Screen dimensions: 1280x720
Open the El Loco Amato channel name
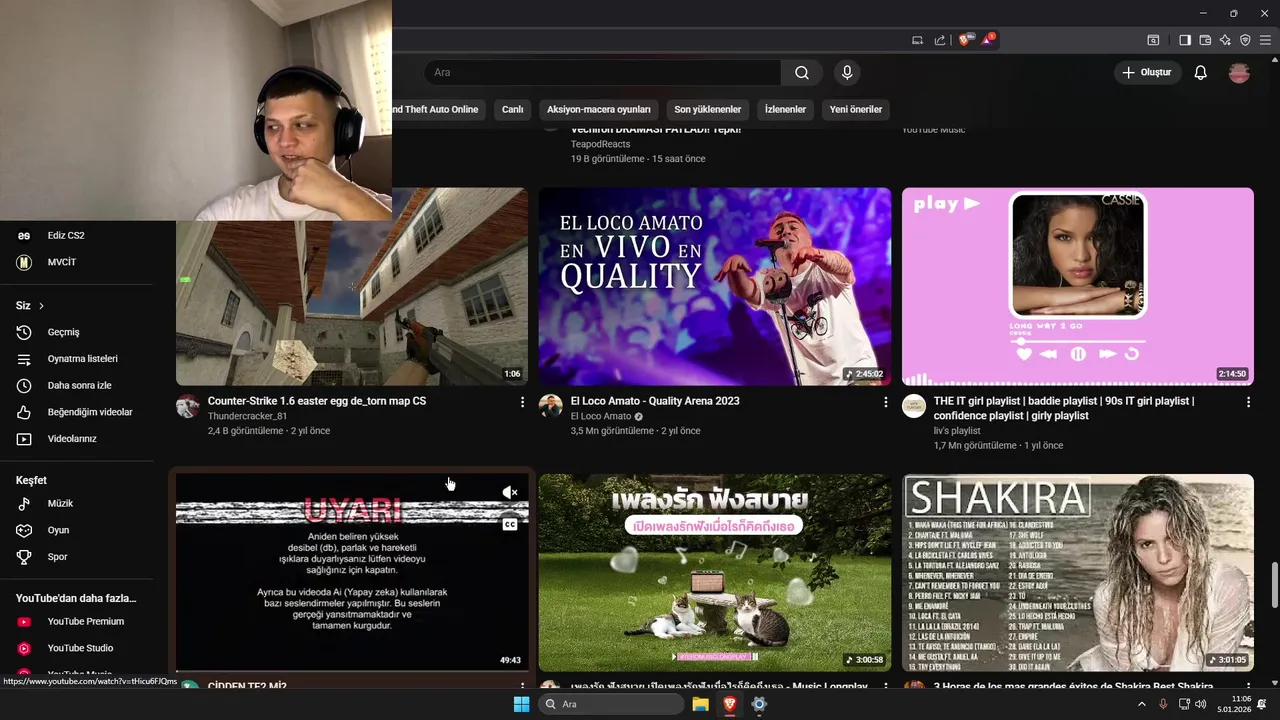click(601, 416)
